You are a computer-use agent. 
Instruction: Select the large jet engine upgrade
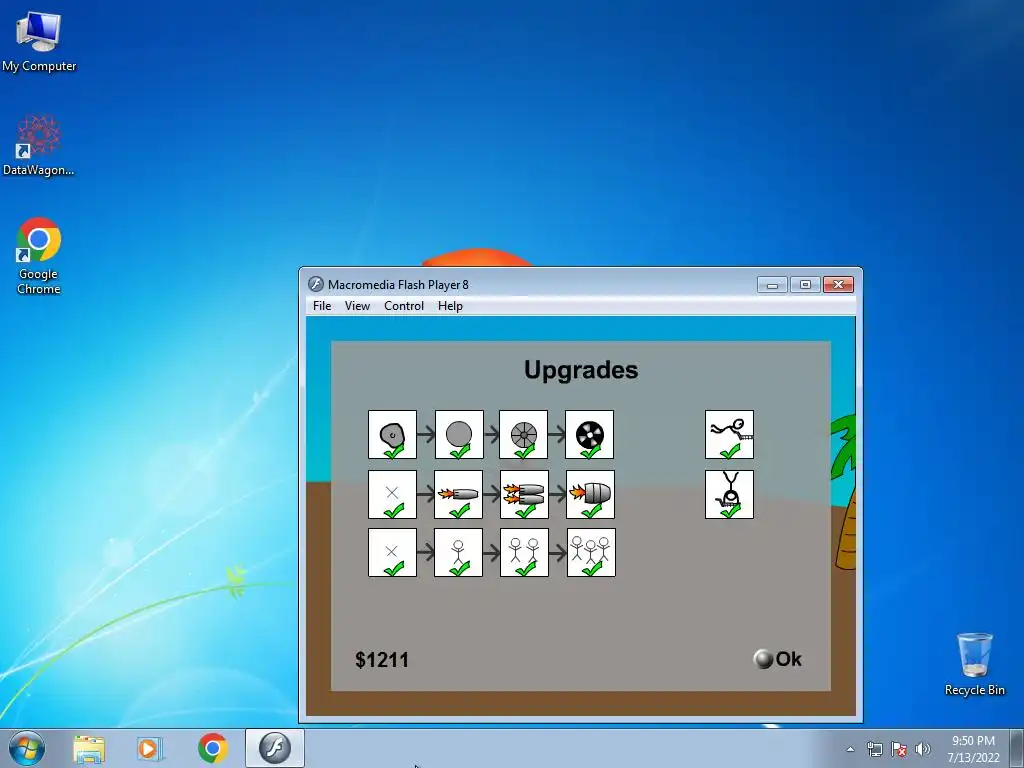[590, 494]
